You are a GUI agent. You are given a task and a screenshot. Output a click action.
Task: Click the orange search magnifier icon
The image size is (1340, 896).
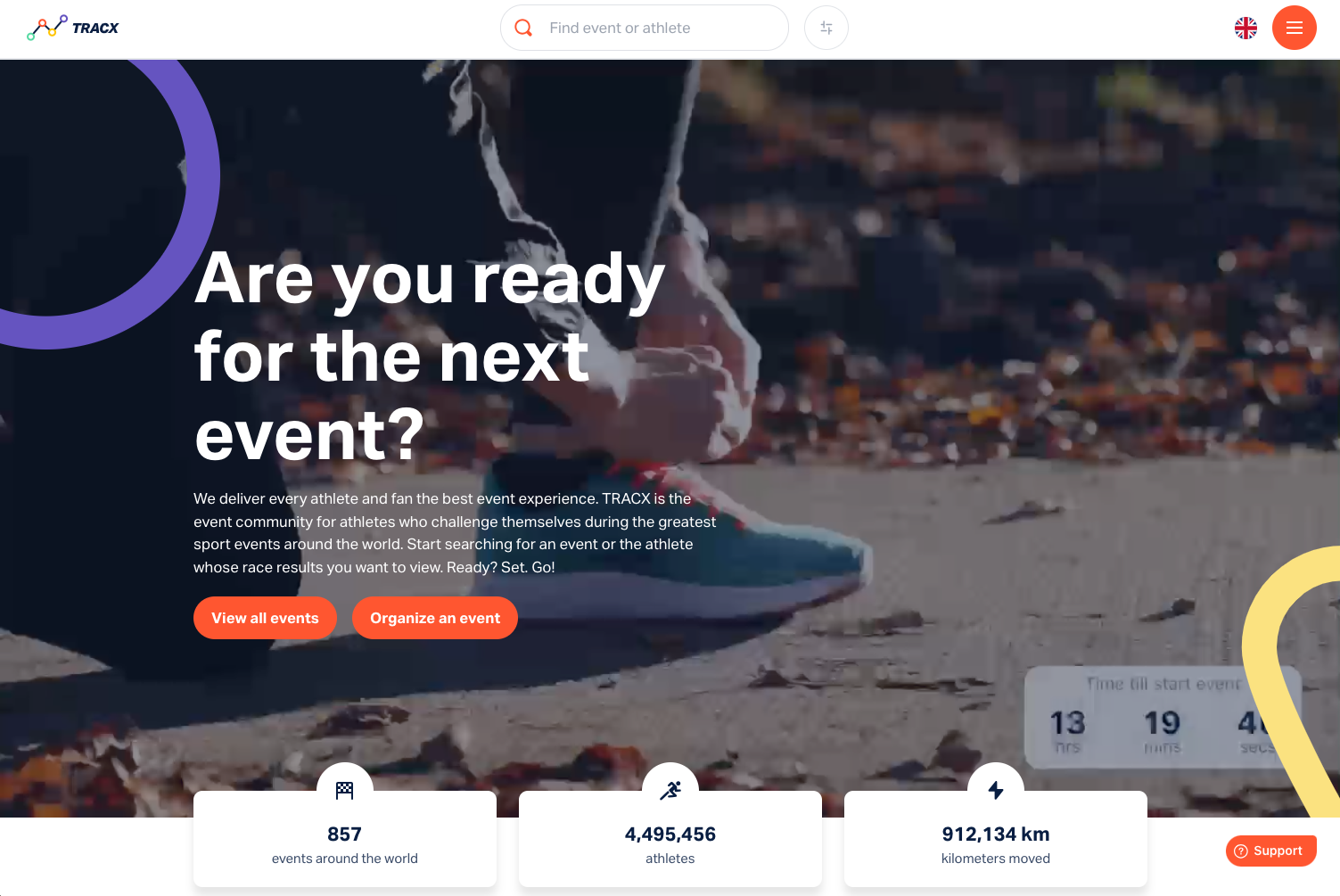coord(524,28)
